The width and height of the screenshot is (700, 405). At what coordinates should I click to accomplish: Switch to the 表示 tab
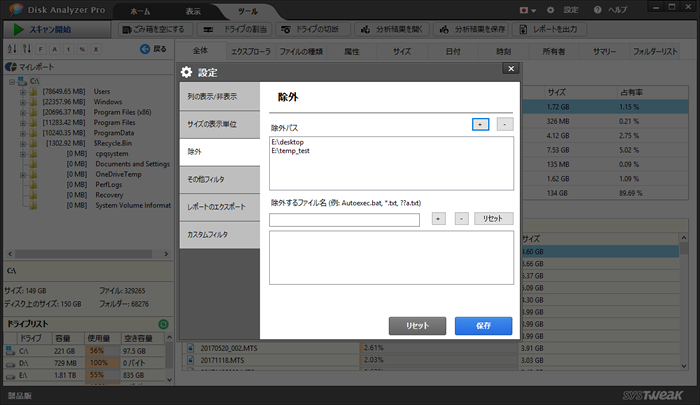193,12
